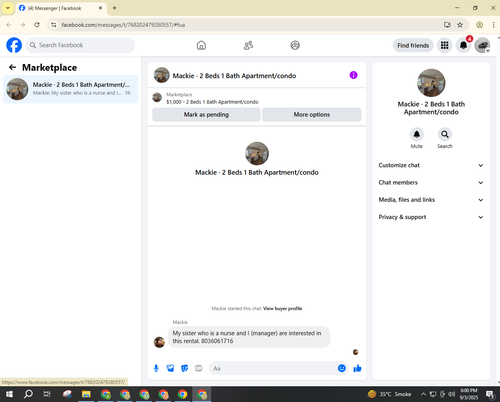Click the Mackie message bubble text

pyautogui.click(x=249, y=337)
